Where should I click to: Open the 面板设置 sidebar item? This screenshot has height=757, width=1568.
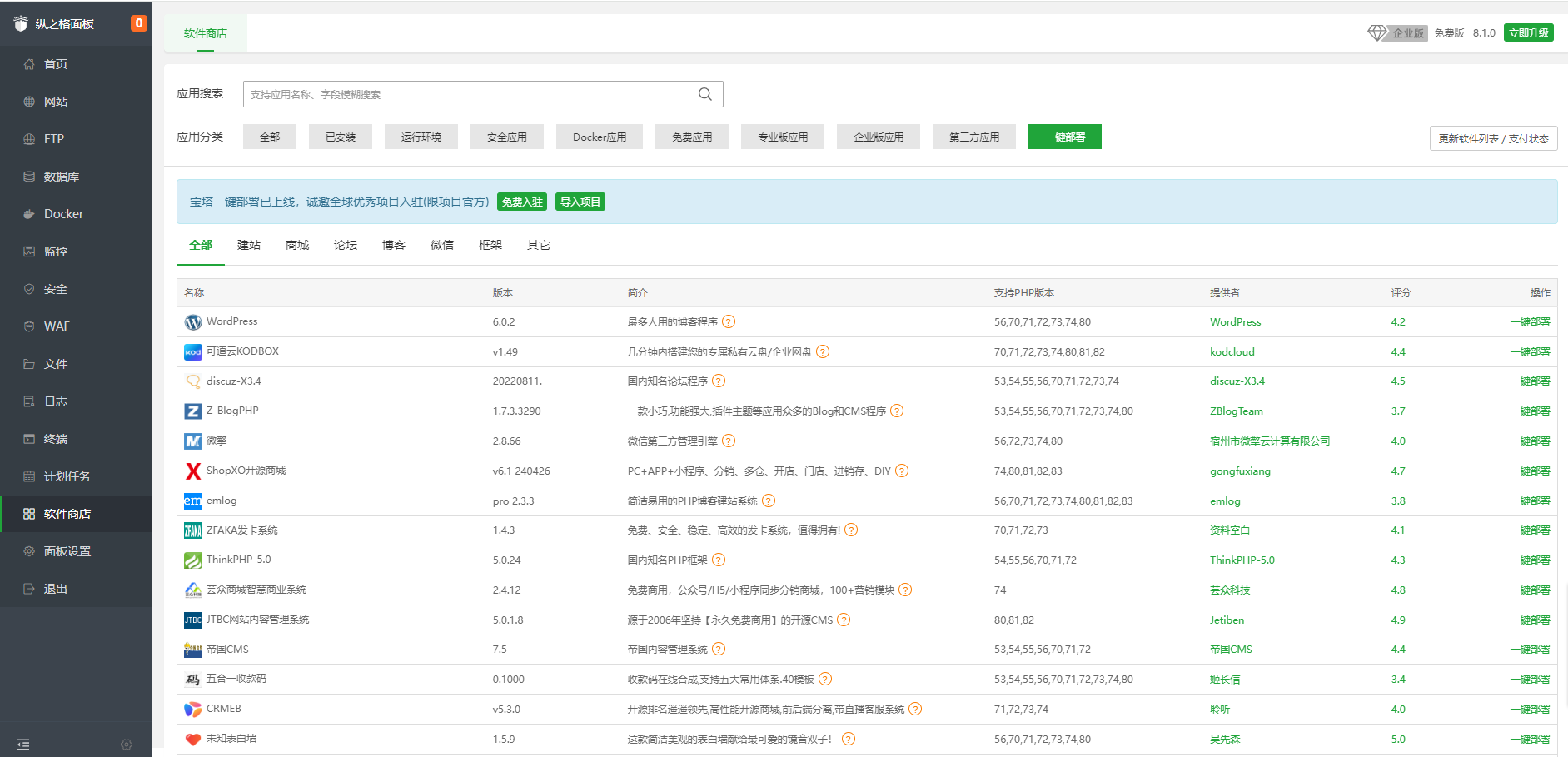75,551
